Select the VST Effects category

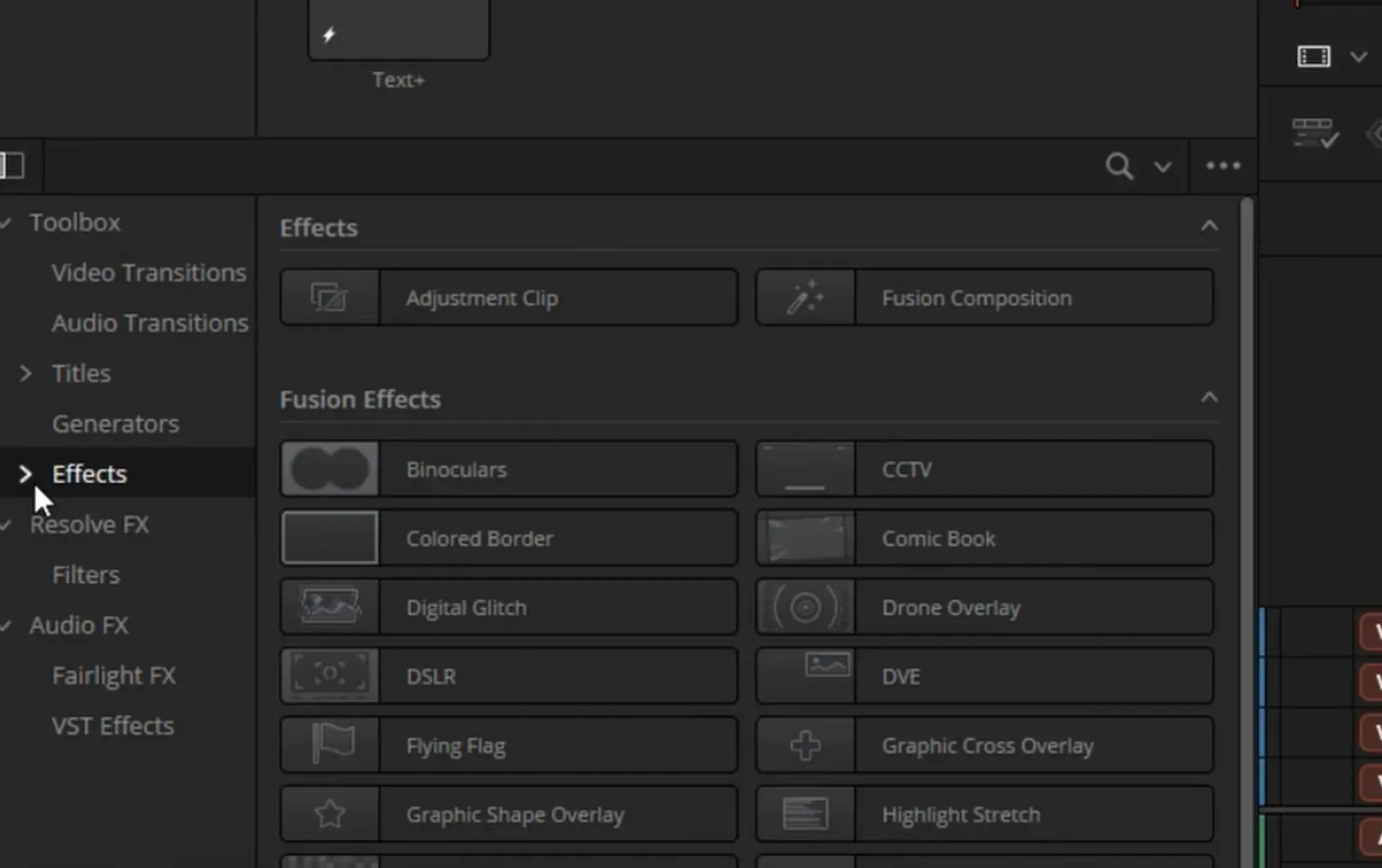point(112,726)
